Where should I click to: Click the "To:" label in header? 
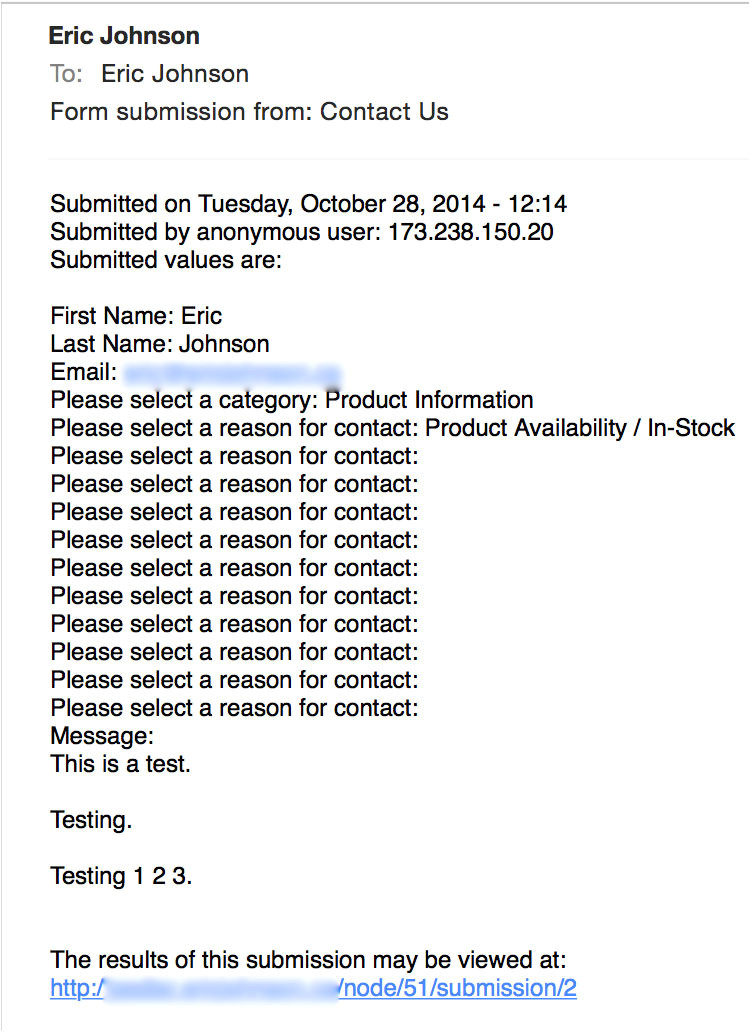click(68, 74)
